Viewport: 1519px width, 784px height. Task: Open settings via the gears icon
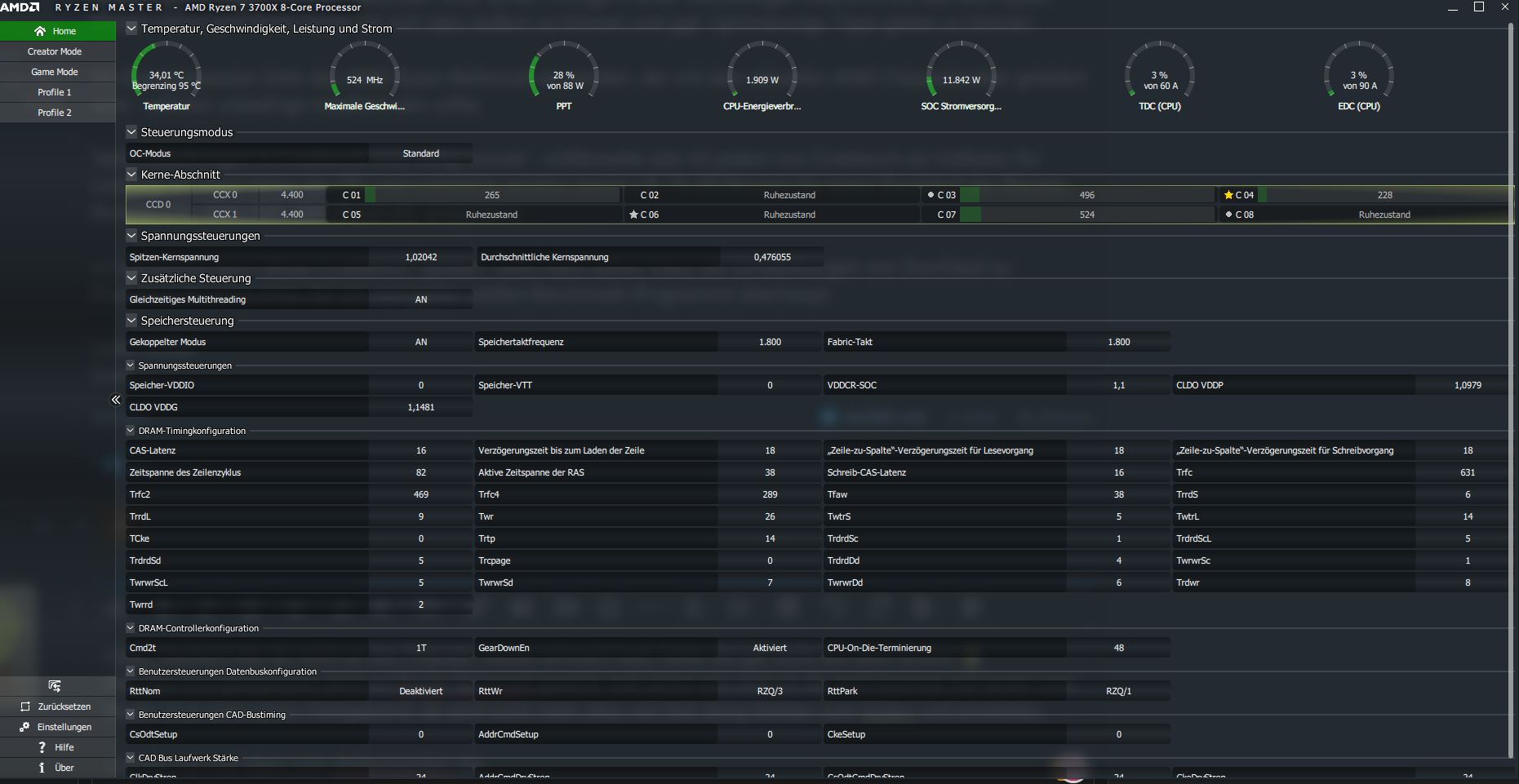pyautogui.click(x=24, y=727)
